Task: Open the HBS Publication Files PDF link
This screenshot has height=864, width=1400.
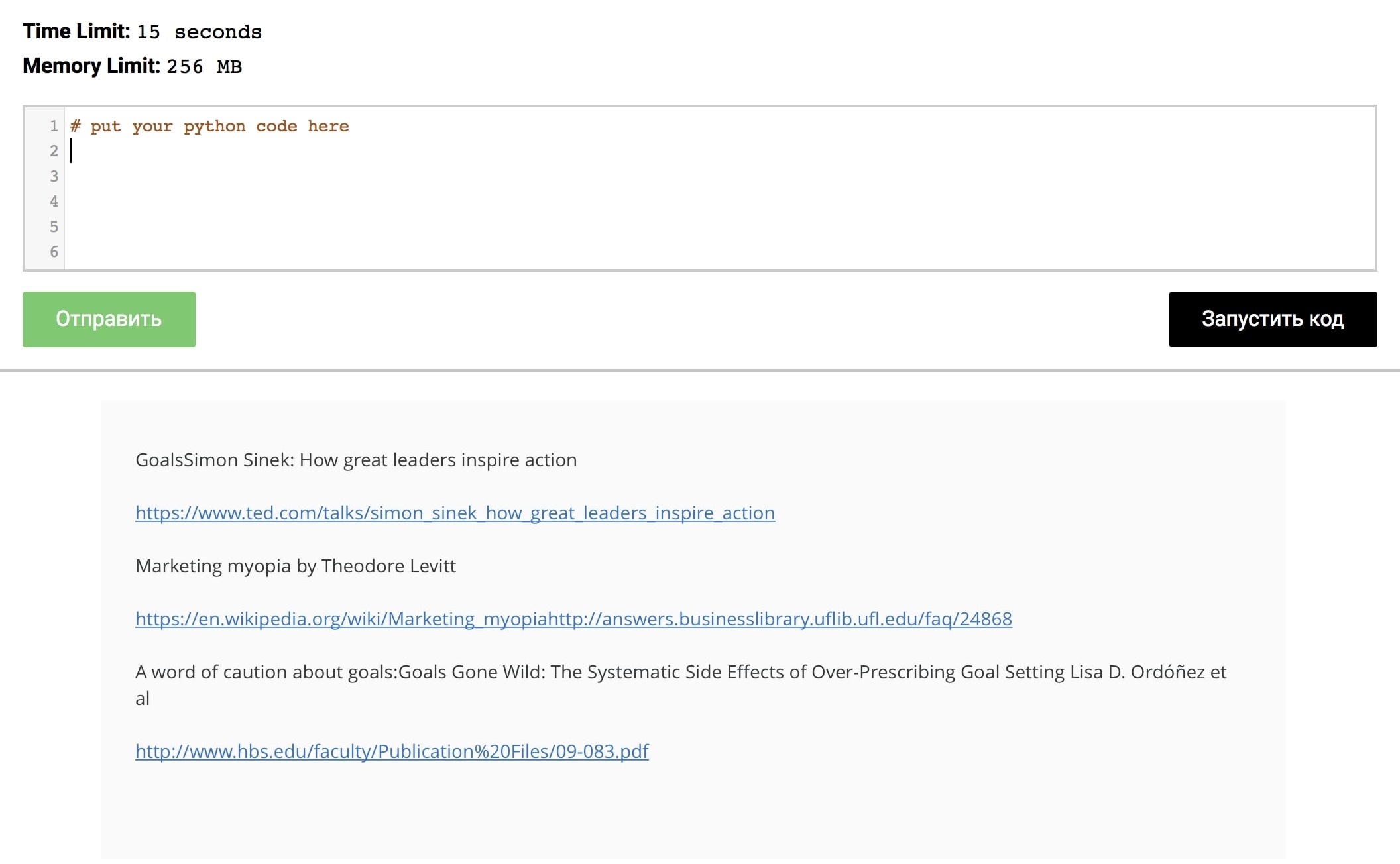Action: tap(392, 751)
